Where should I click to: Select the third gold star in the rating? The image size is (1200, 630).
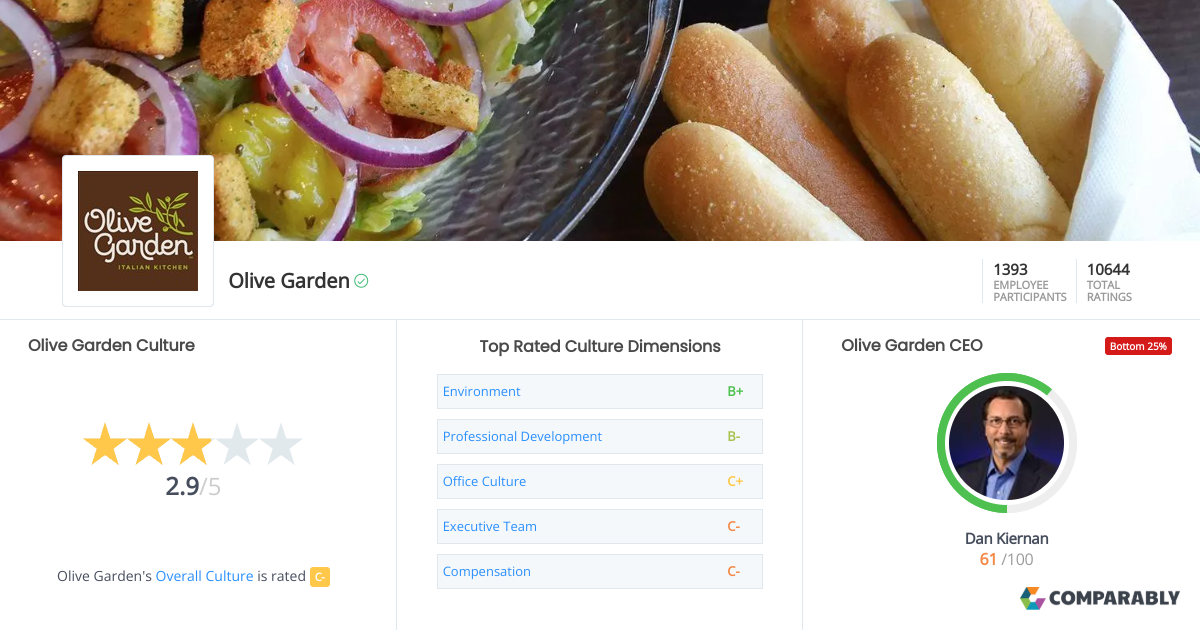tap(192, 443)
